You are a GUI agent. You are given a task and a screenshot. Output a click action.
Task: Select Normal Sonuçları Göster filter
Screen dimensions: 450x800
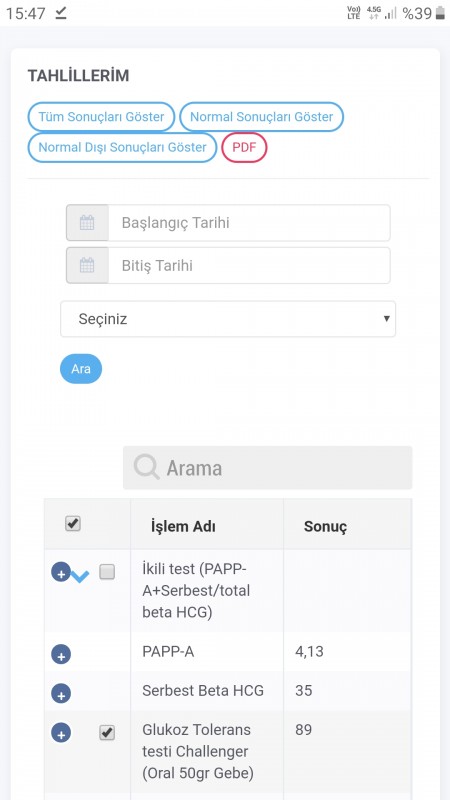click(262, 117)
